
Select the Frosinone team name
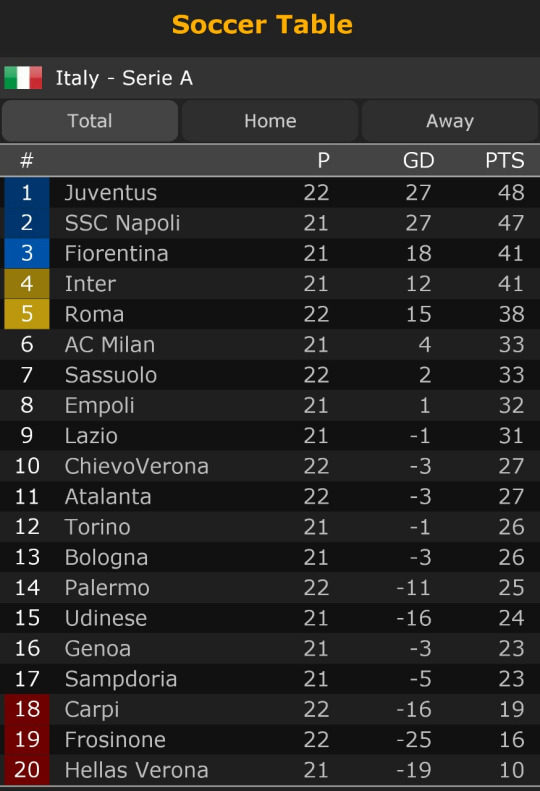tap(115, 740)
